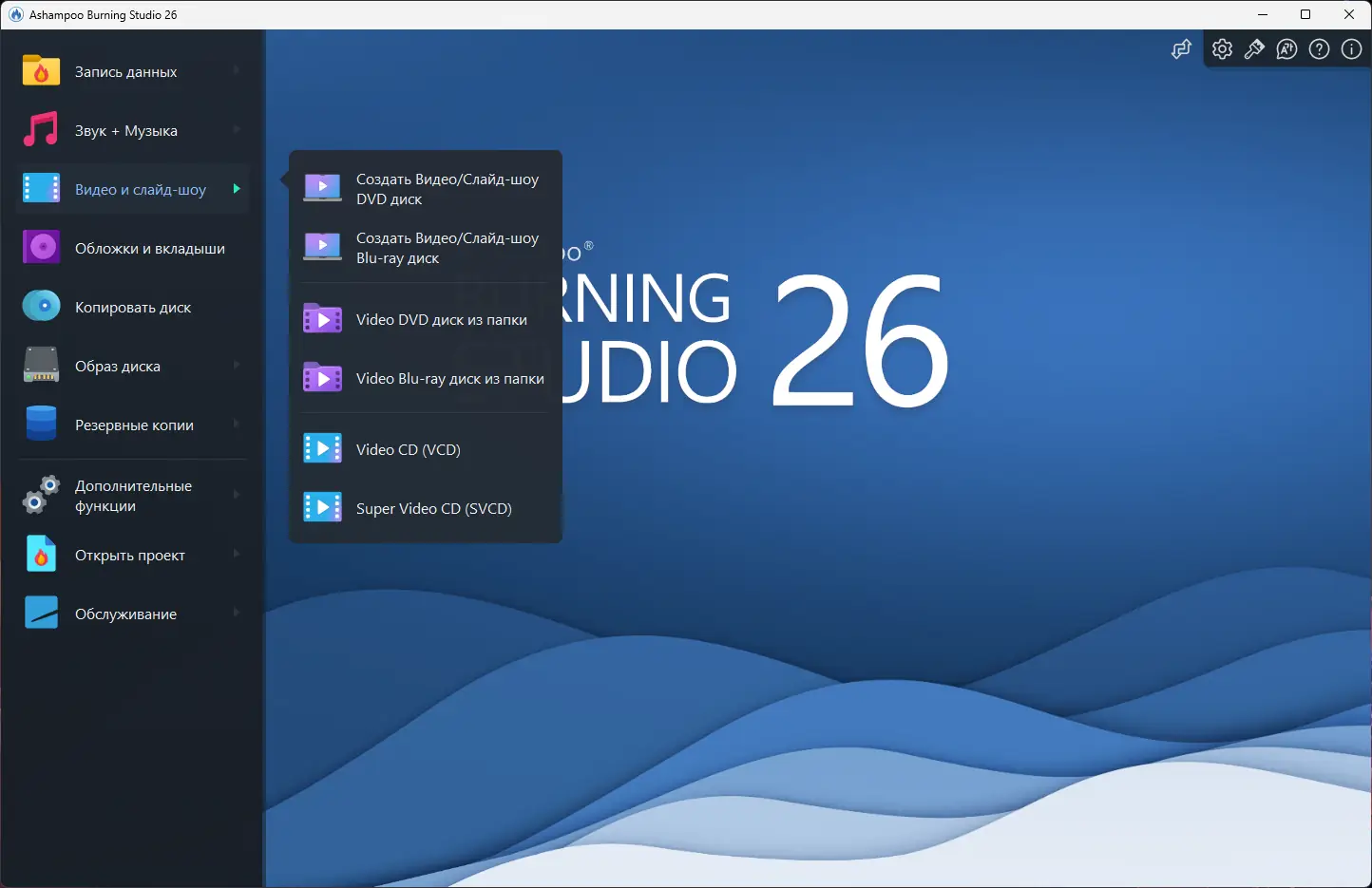Show program info with the i icon

tap(1351, 49)
